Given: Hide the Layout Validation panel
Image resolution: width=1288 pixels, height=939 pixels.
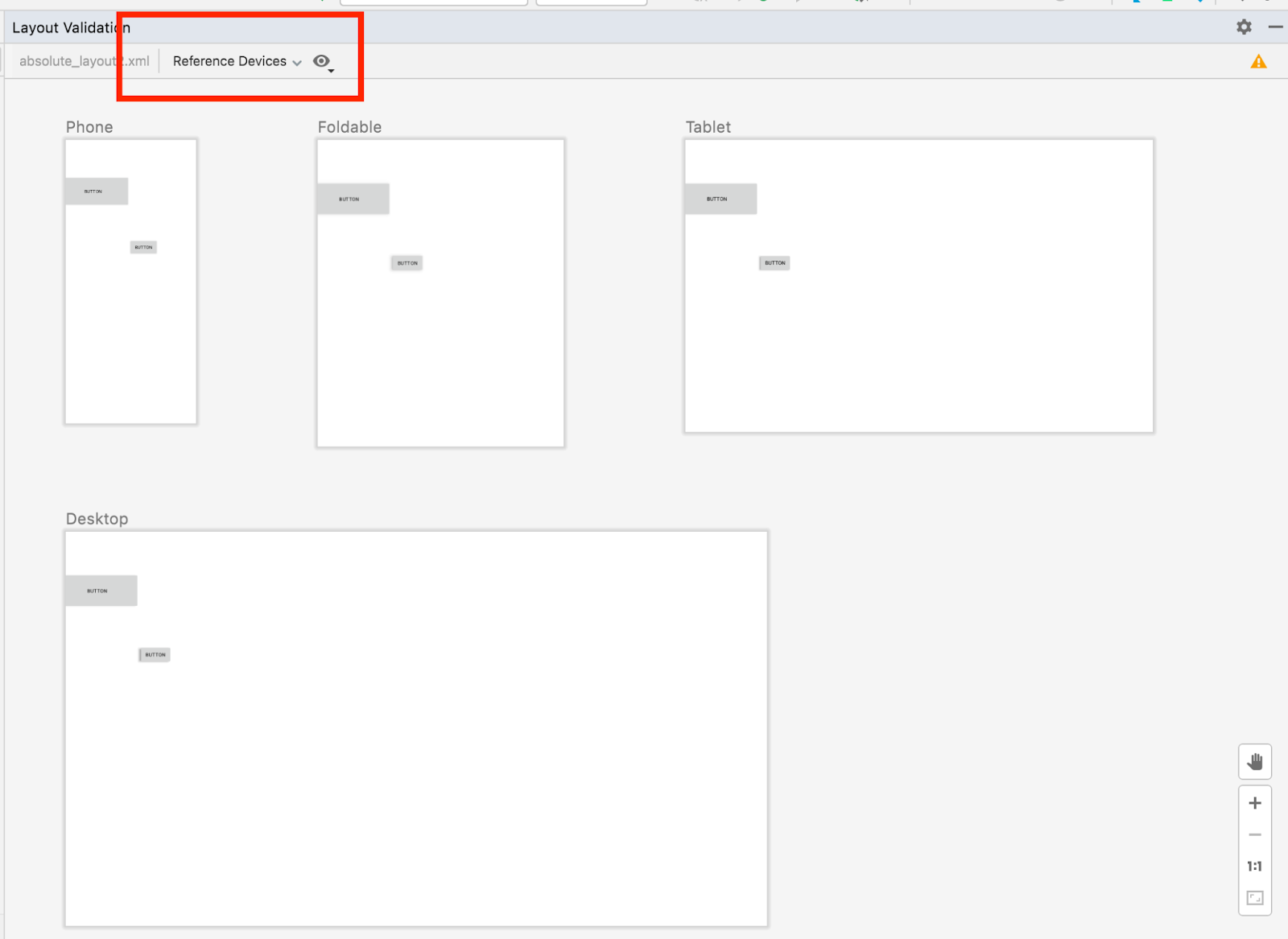Looking at the screenshot, I should (1275, 27).
